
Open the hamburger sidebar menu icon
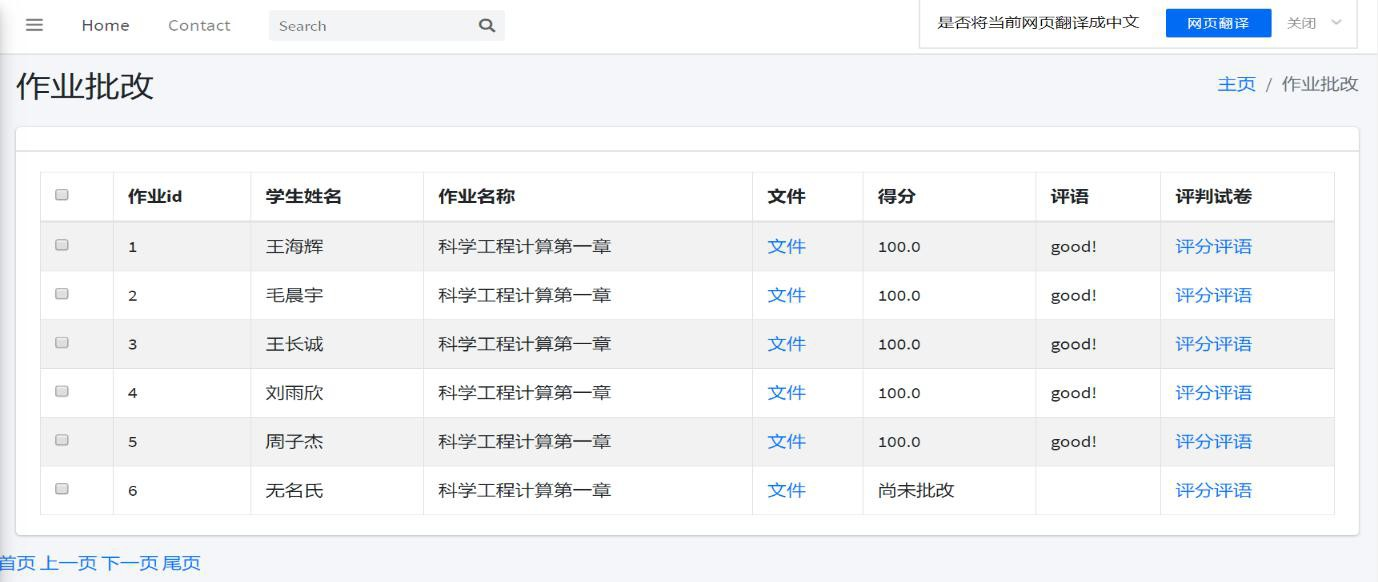click(34, 25)
